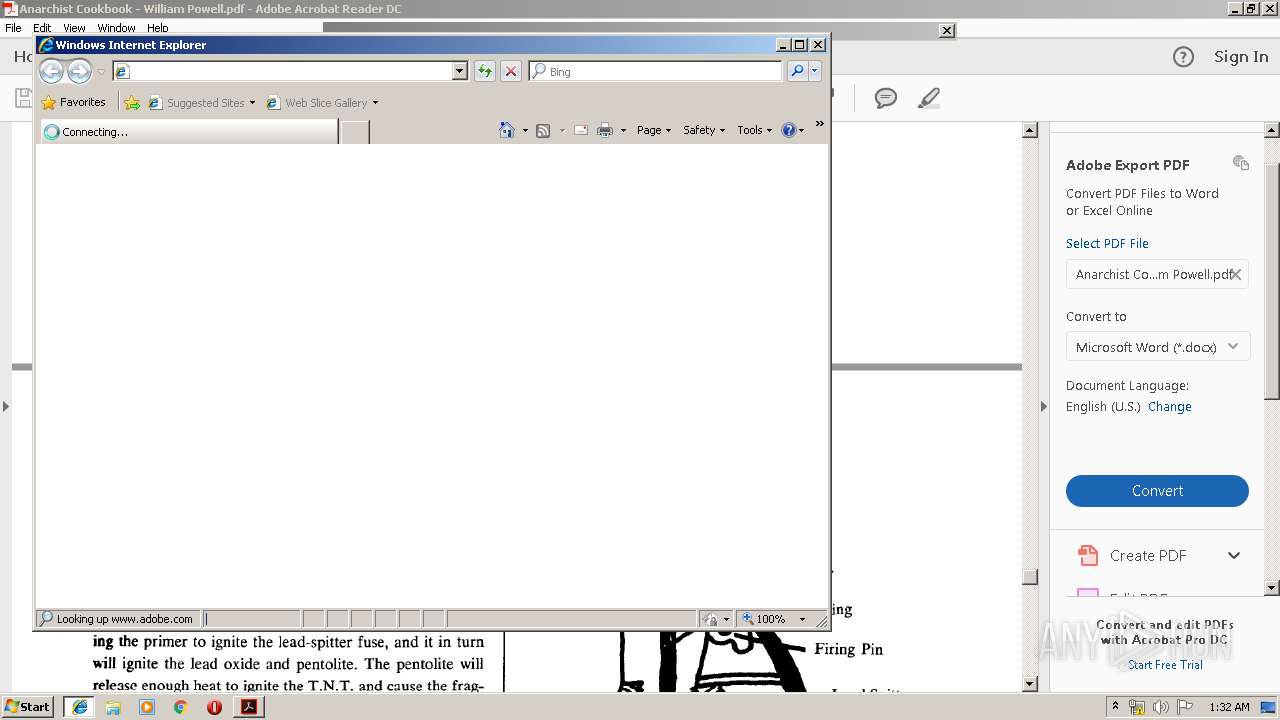Refresh the Internet Explorer page
The height and width of the screenshot is (720, 1280).
pyautogui.click(x=485, y=71)
